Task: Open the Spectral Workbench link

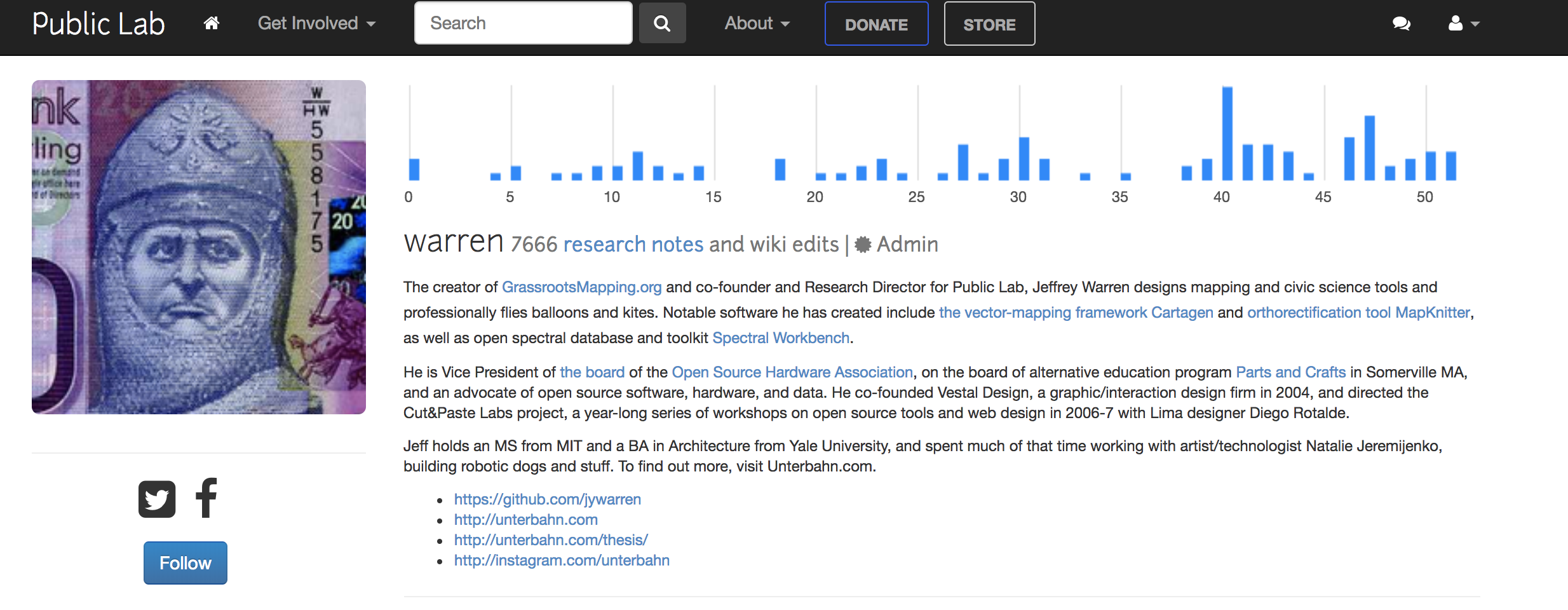Action: pos(781,338)
